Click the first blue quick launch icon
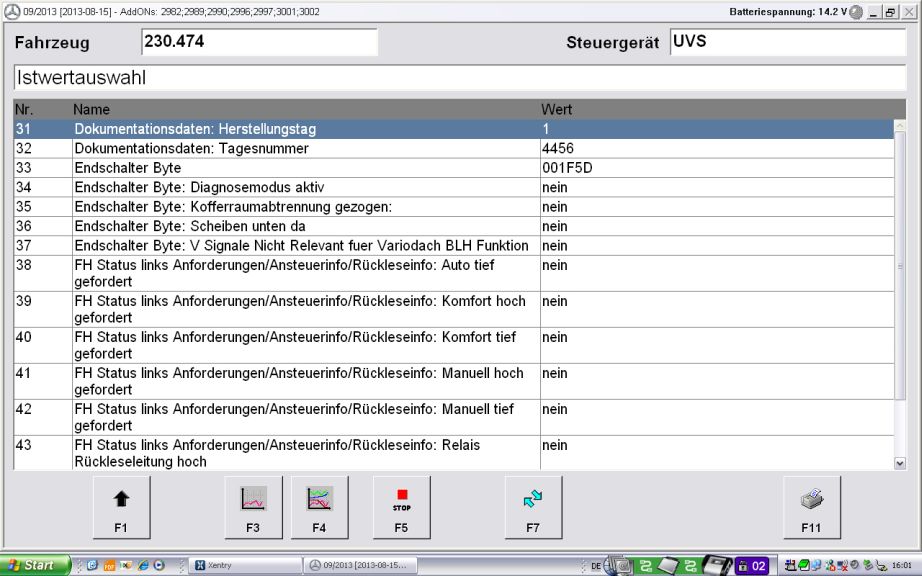 (92, 565)
